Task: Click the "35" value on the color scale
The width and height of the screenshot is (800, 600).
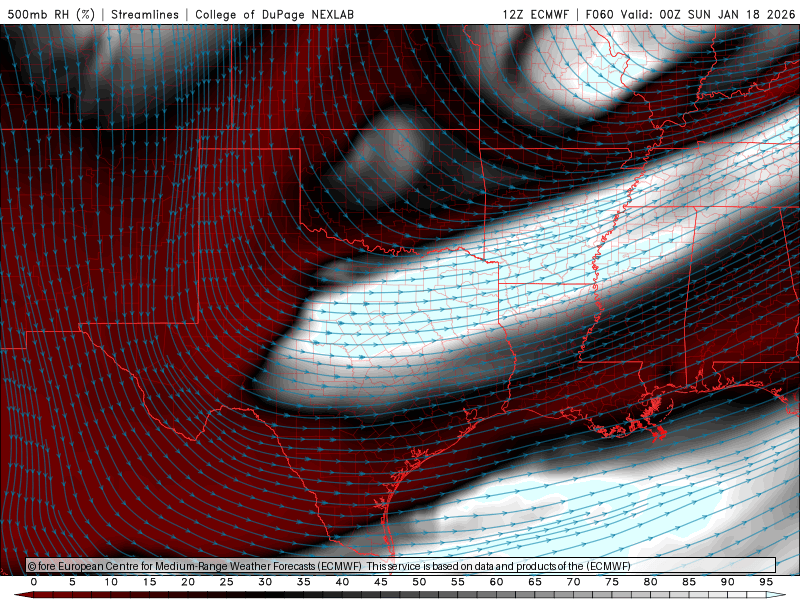Action: 304,582
